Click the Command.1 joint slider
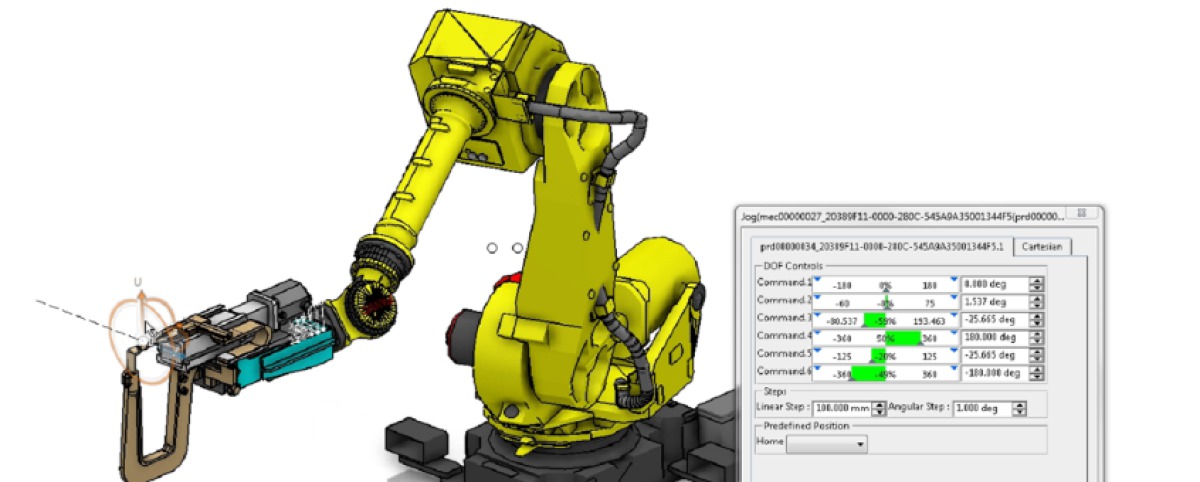Image resolution: width=1200 pixels, height=482 pixels. point(885,284)
